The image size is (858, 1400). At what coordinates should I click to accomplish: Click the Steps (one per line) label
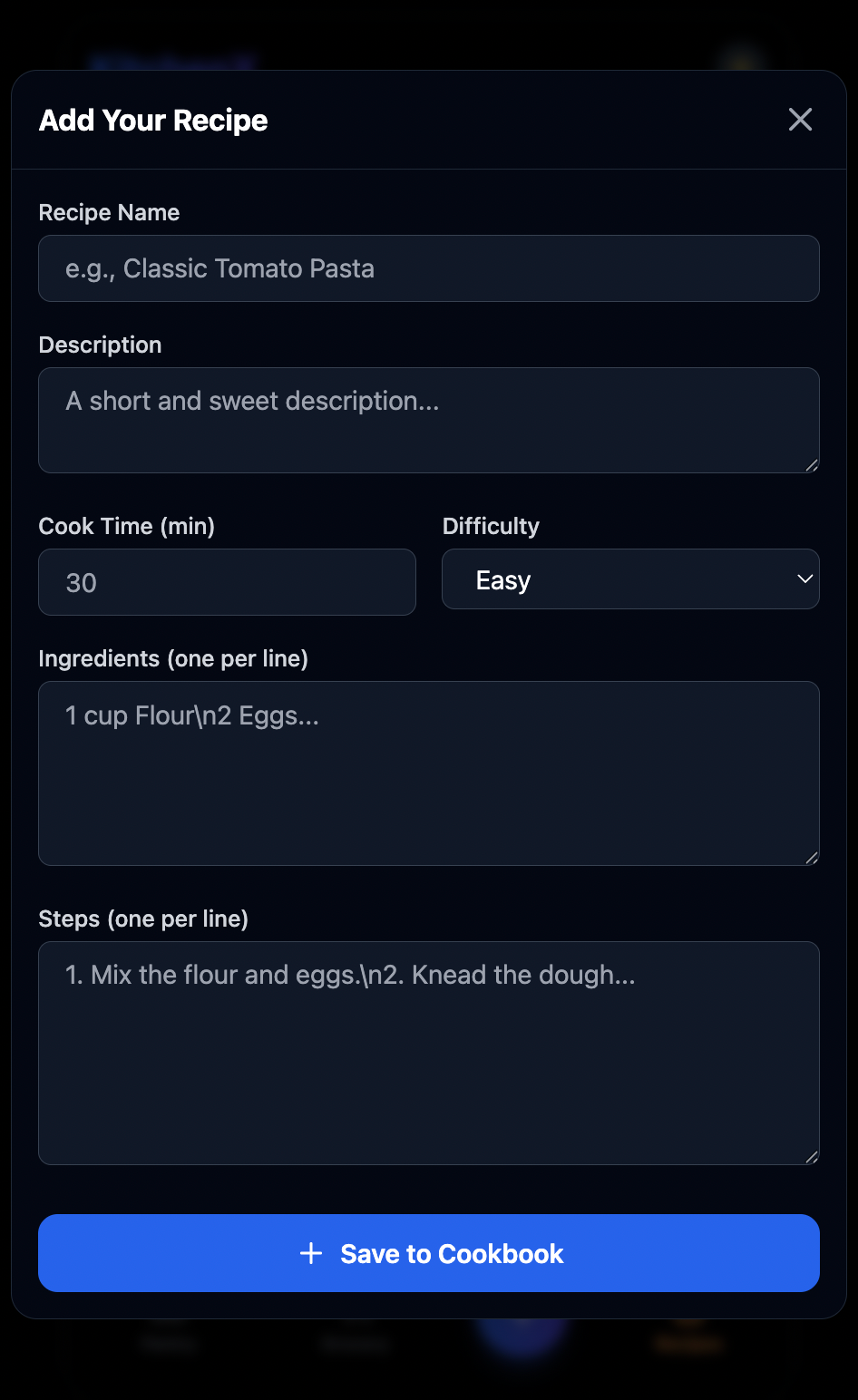[143, 919]
